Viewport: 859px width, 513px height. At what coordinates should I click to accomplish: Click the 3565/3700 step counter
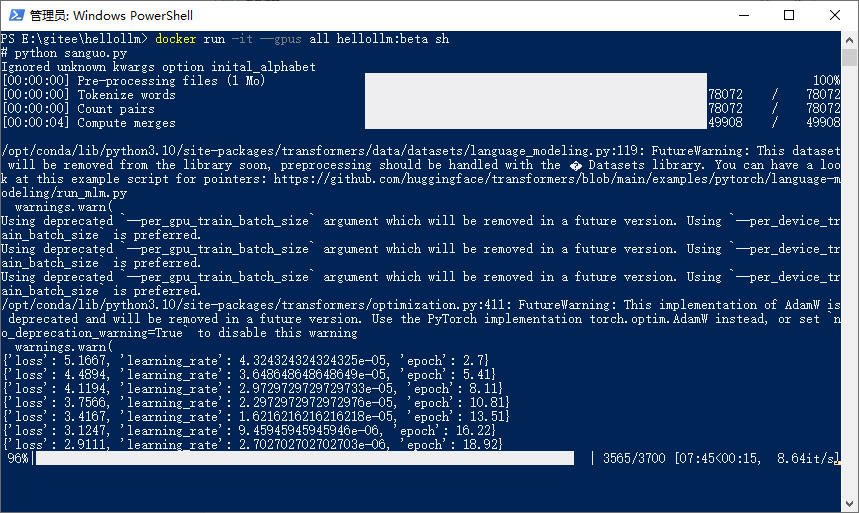pyautogui.click(x=634, y=458)
